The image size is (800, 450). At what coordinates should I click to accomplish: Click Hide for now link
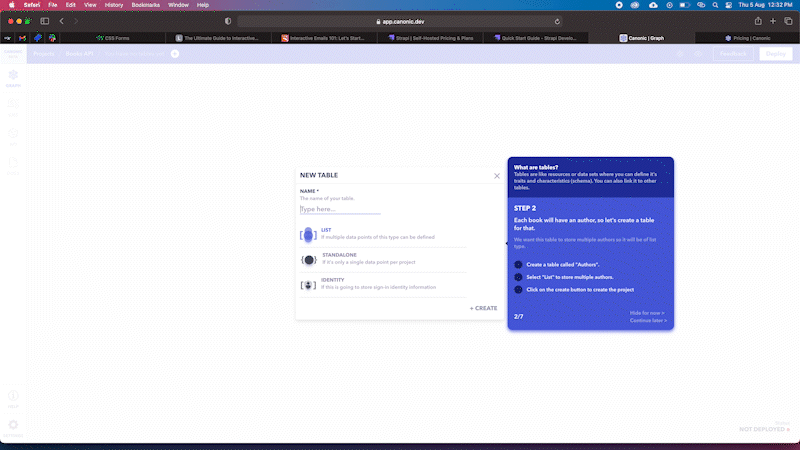point(647,313)
